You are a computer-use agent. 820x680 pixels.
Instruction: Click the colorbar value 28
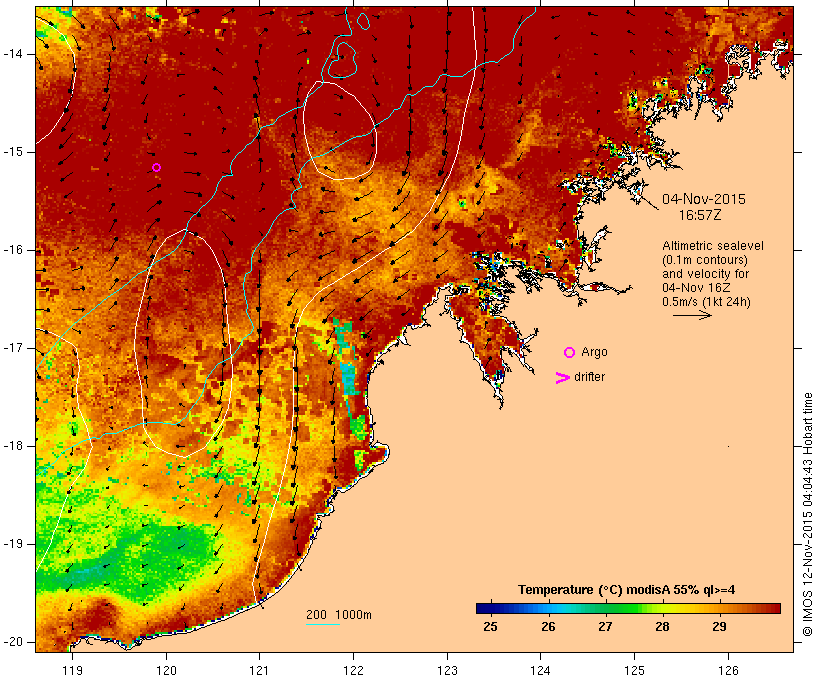pos(662,627)
